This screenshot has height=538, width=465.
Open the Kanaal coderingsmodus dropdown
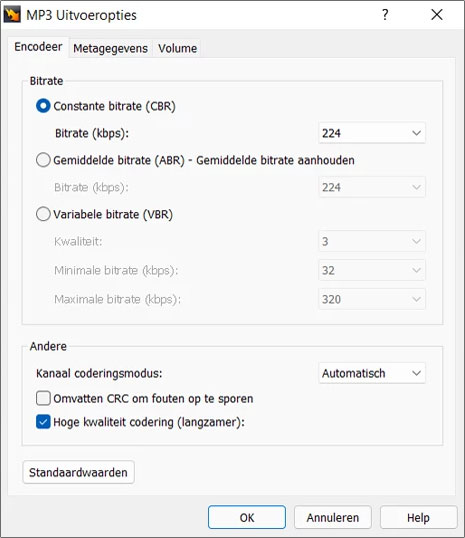point(372,373)
